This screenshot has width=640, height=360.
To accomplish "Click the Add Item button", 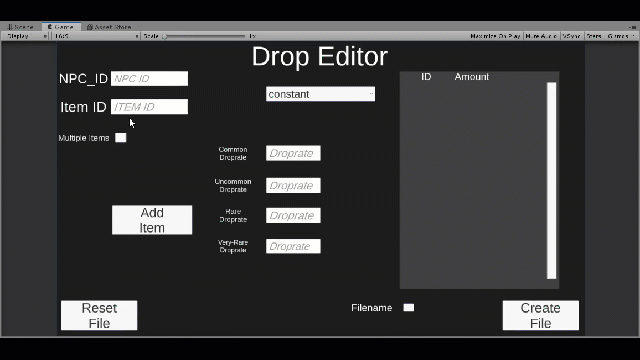I will (x=152, y=220).
